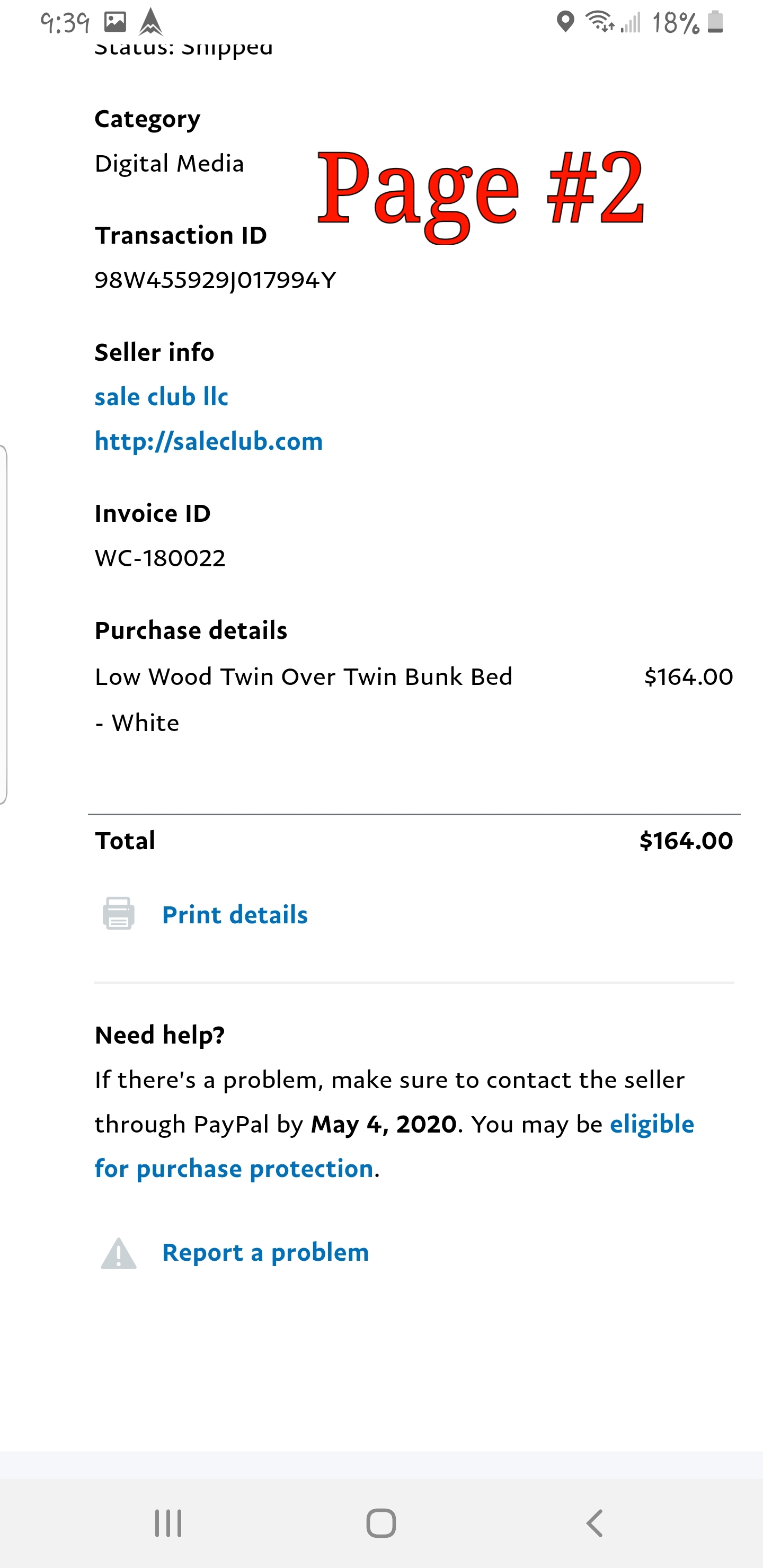Tap the Invoice ID WC-180022
The height and width of the screenshot is (1568, 763).
(x=160, y=558)
